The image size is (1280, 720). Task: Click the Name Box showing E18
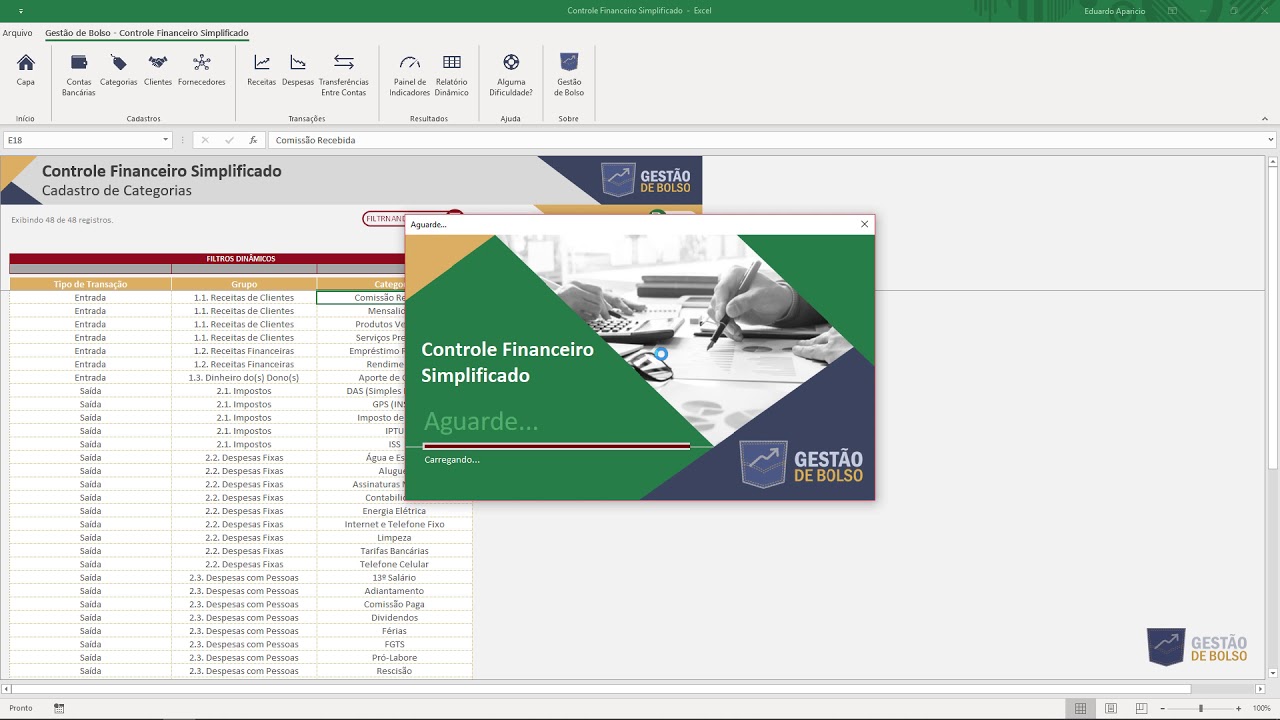[x=81, y=140]
